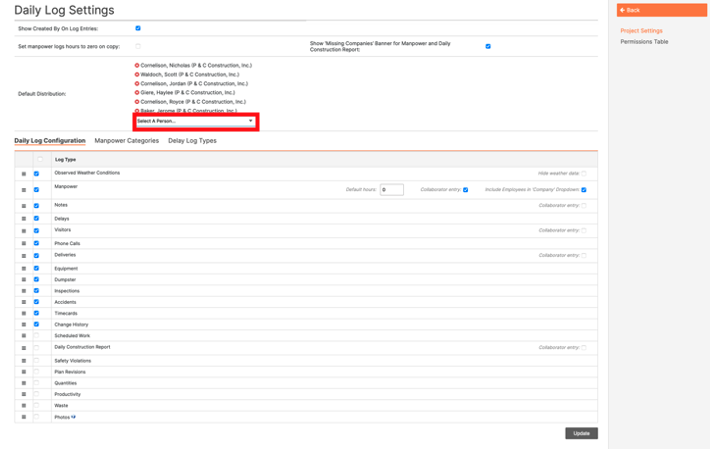710x449 pixels.
Task: Click the Update button
Action: (x=581, y=433)
